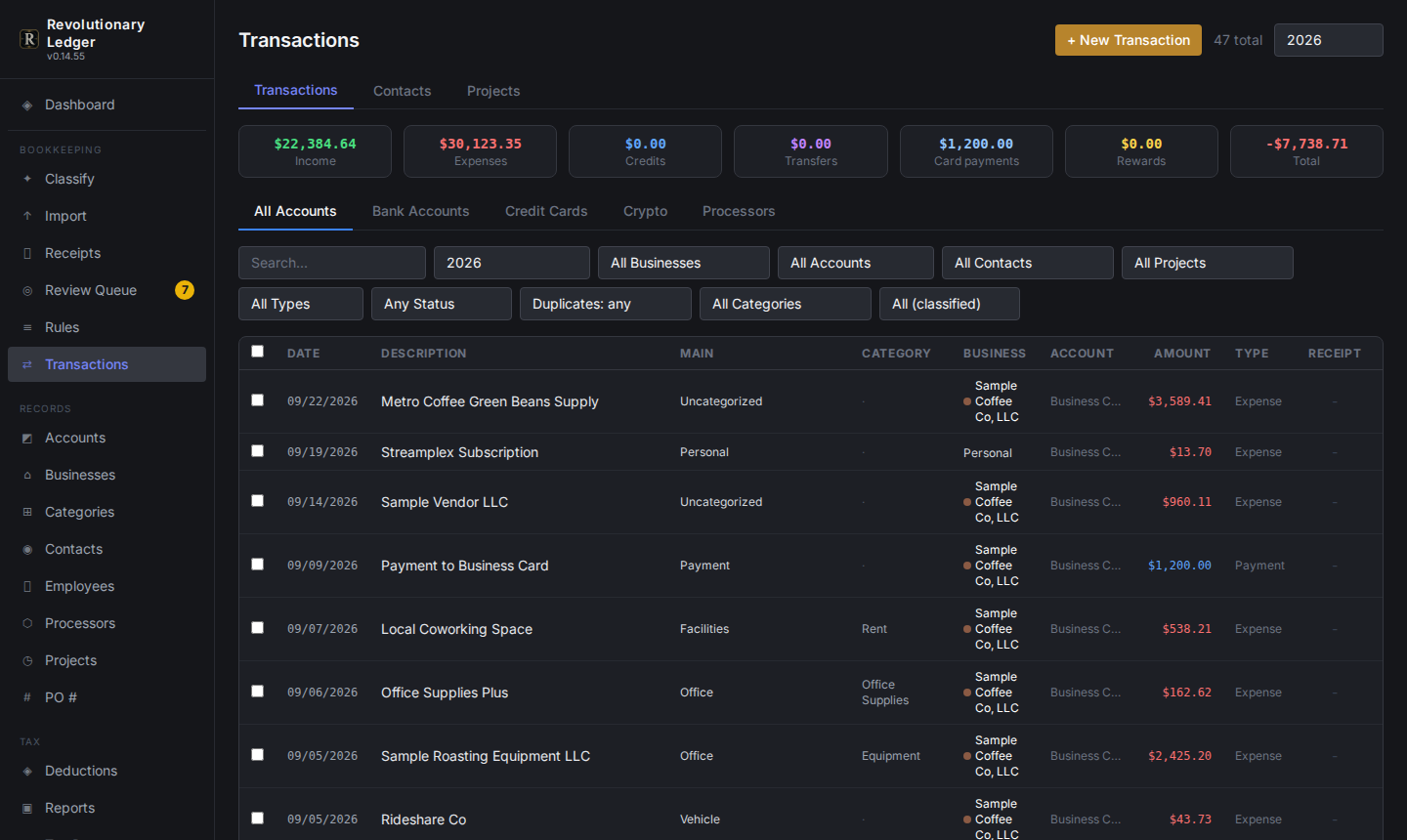The width and height of the screenshot is (1407, 840).
Task: Click the orange dot beside Metro Coffee business
Action: [x=967, y=401]
